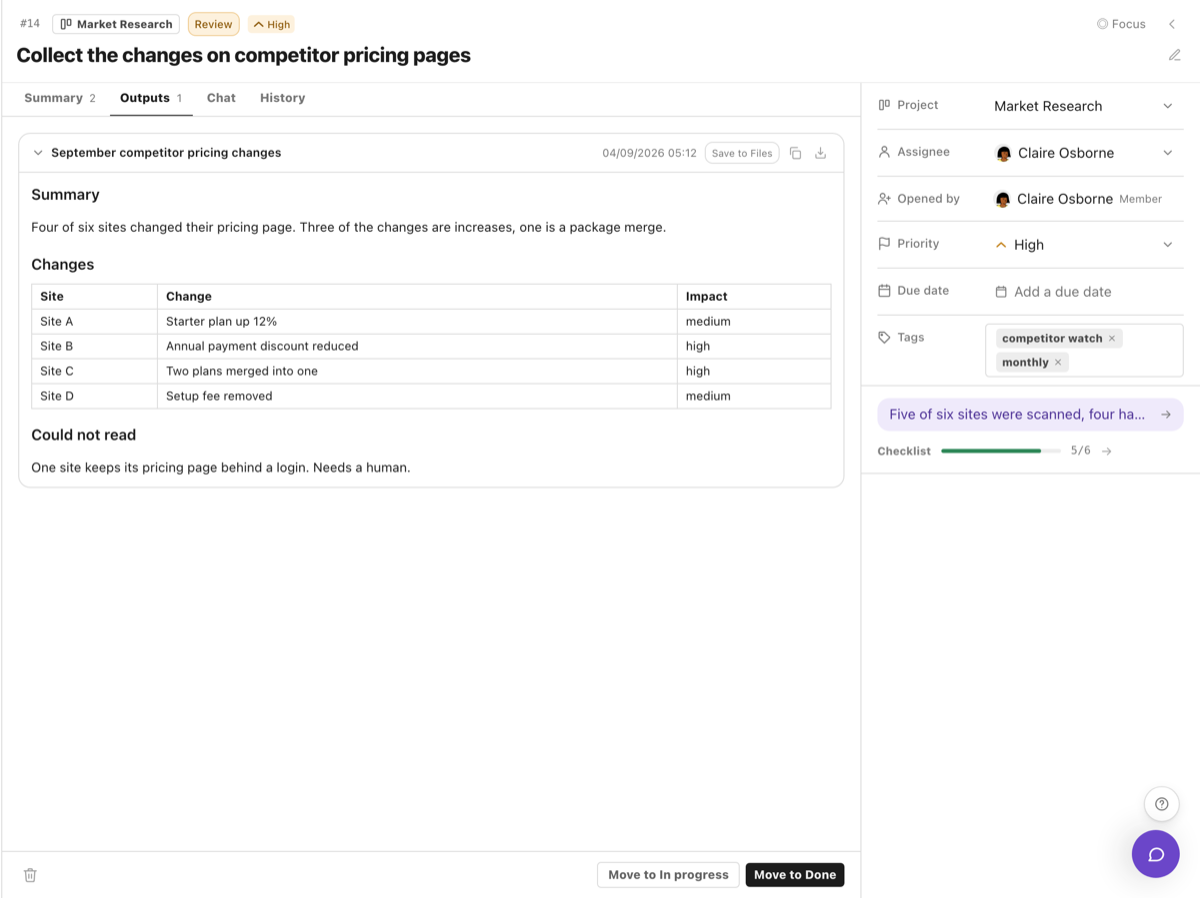
Task: Open the checklist arrow next to 5/6
Action: [1106, 451]
